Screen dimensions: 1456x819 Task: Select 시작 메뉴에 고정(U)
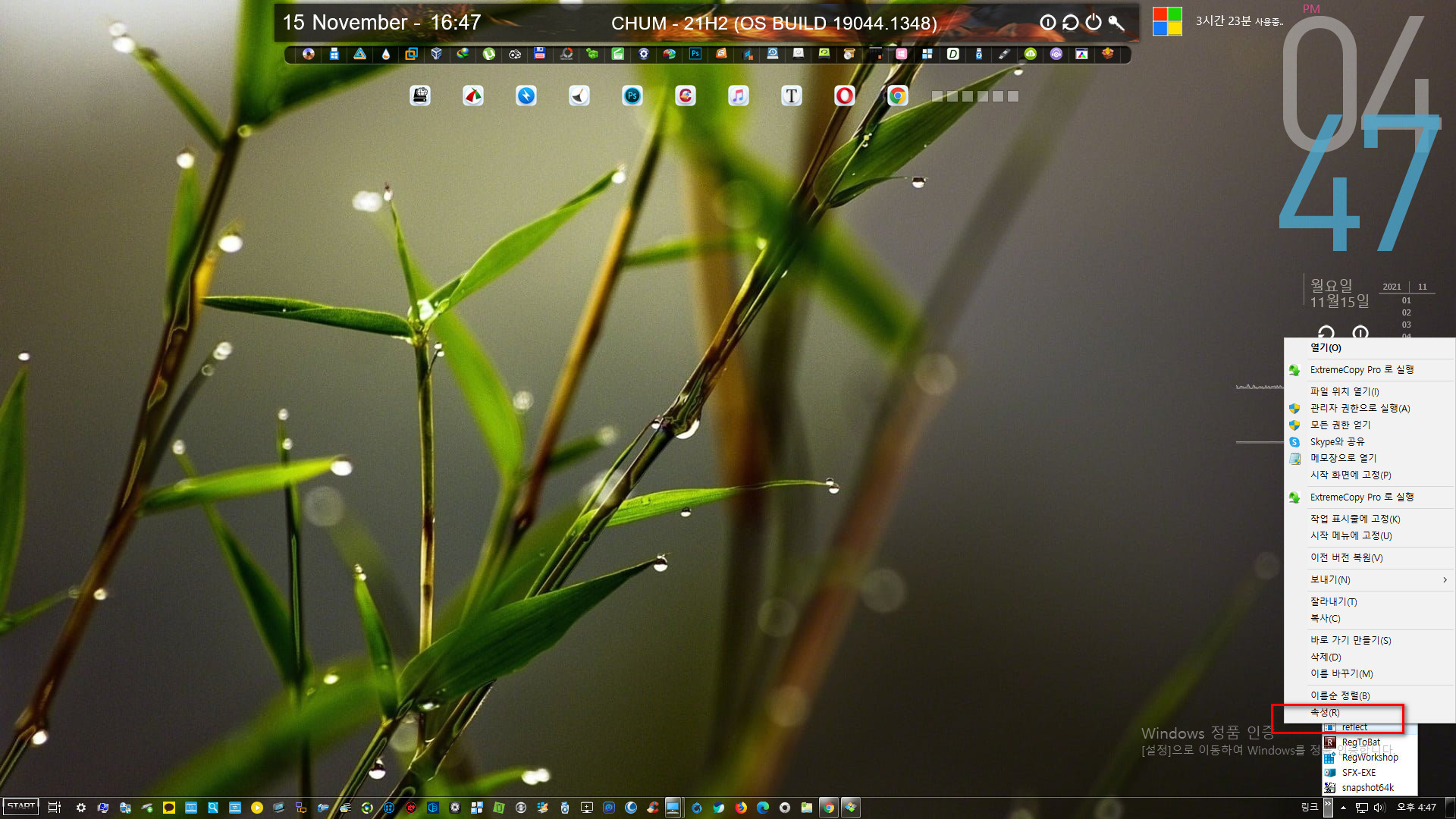[1370, 535]
